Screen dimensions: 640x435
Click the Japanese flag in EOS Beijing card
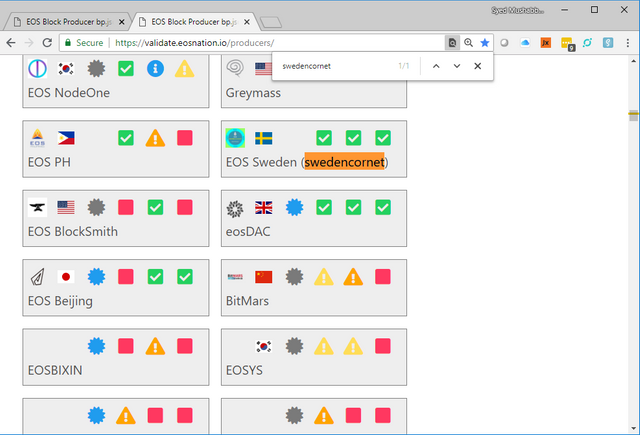pos(66,277)
